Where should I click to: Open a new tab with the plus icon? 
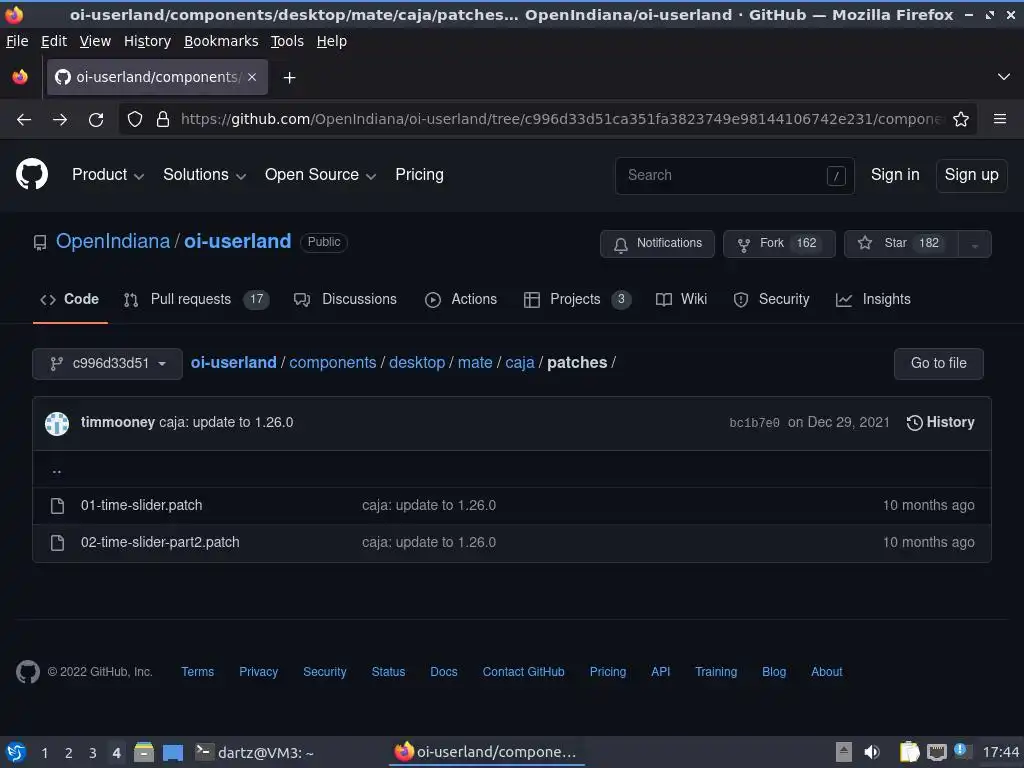289,78
